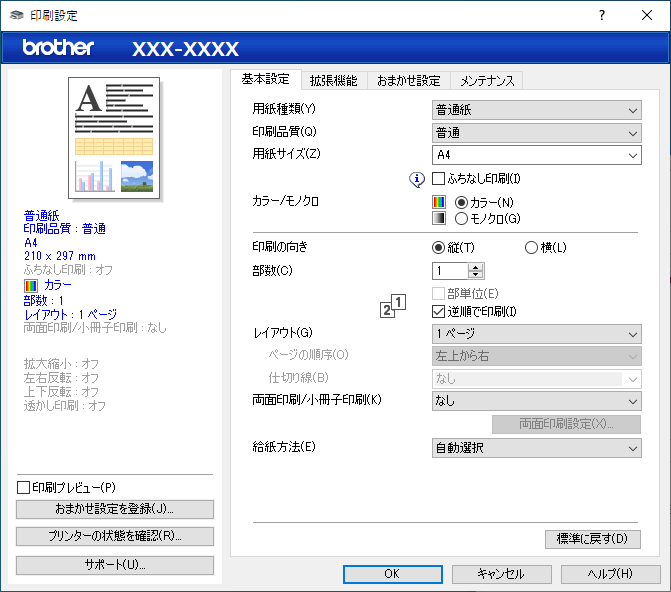
Task: Enable 印刷プレビュー checkbox
Action: pyautogui.click(x=23, y=487)
